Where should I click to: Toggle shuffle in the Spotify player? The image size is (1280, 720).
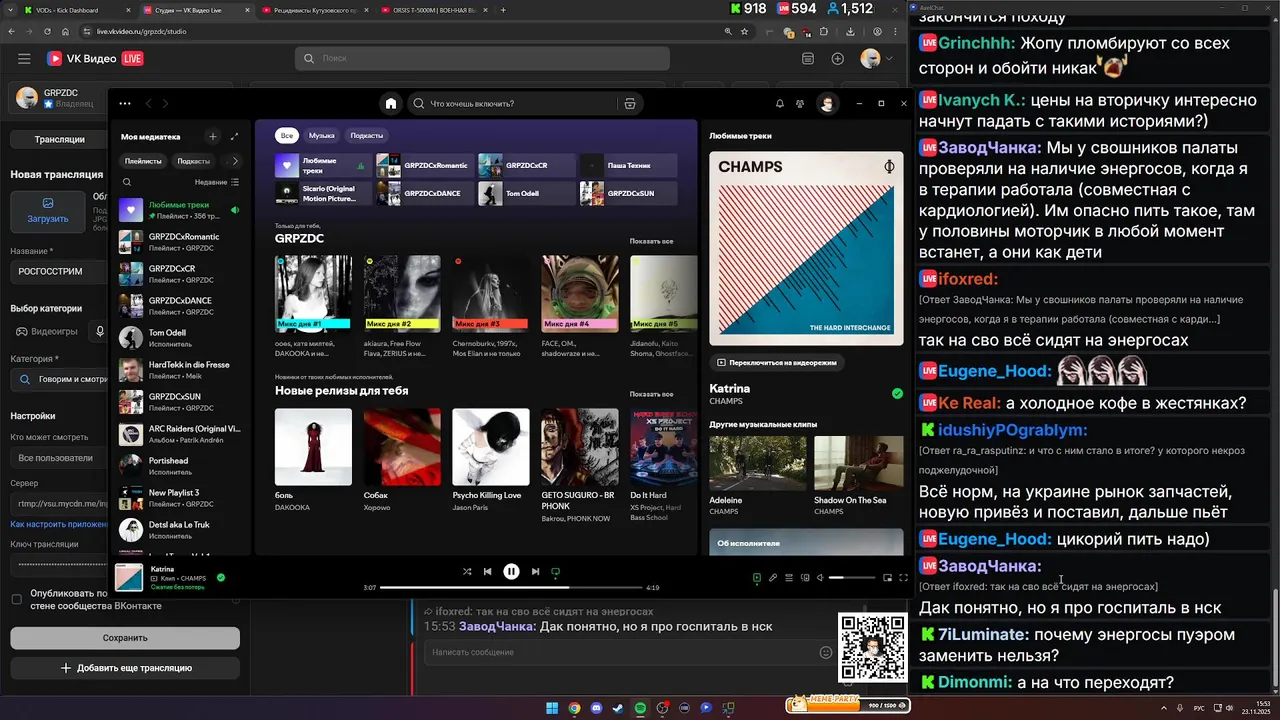(467, 572)
